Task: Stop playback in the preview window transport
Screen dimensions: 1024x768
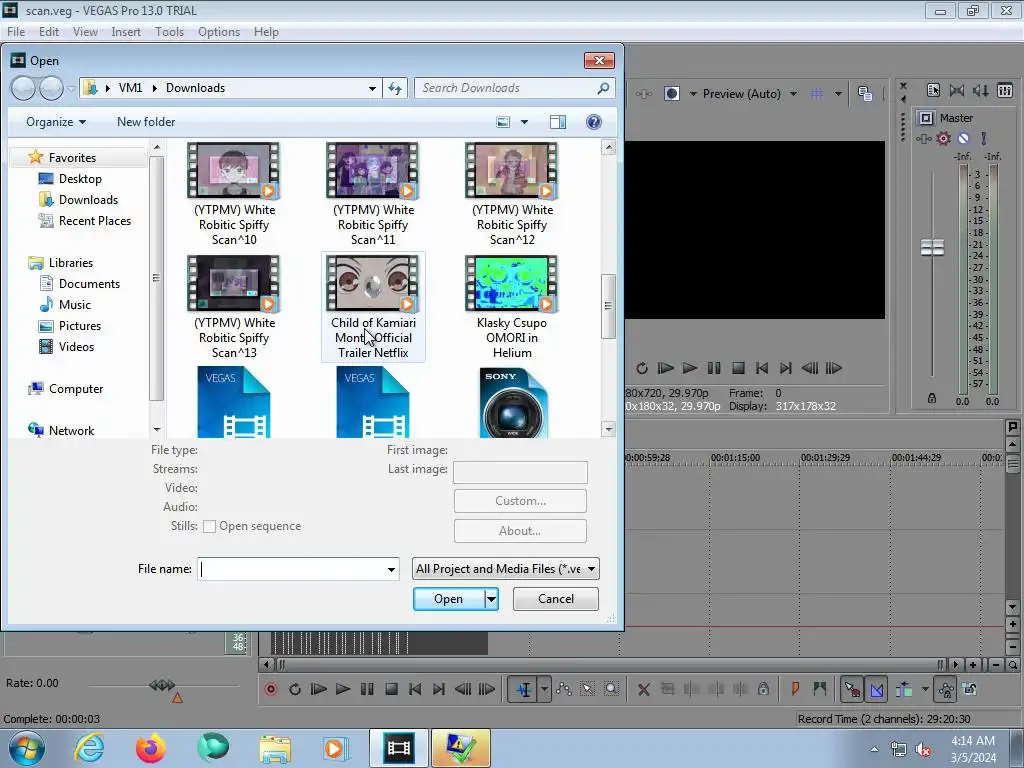Action: [x=738, y=368]
